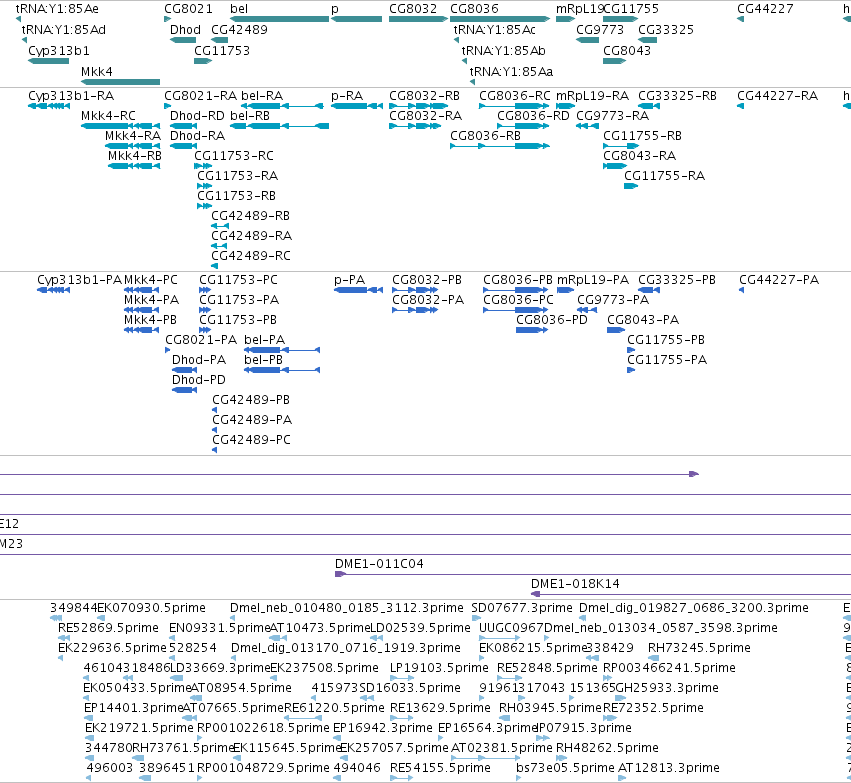Click the RE52869.5prime label
Screen dimensions: 851x783
(x=108, y=628)
